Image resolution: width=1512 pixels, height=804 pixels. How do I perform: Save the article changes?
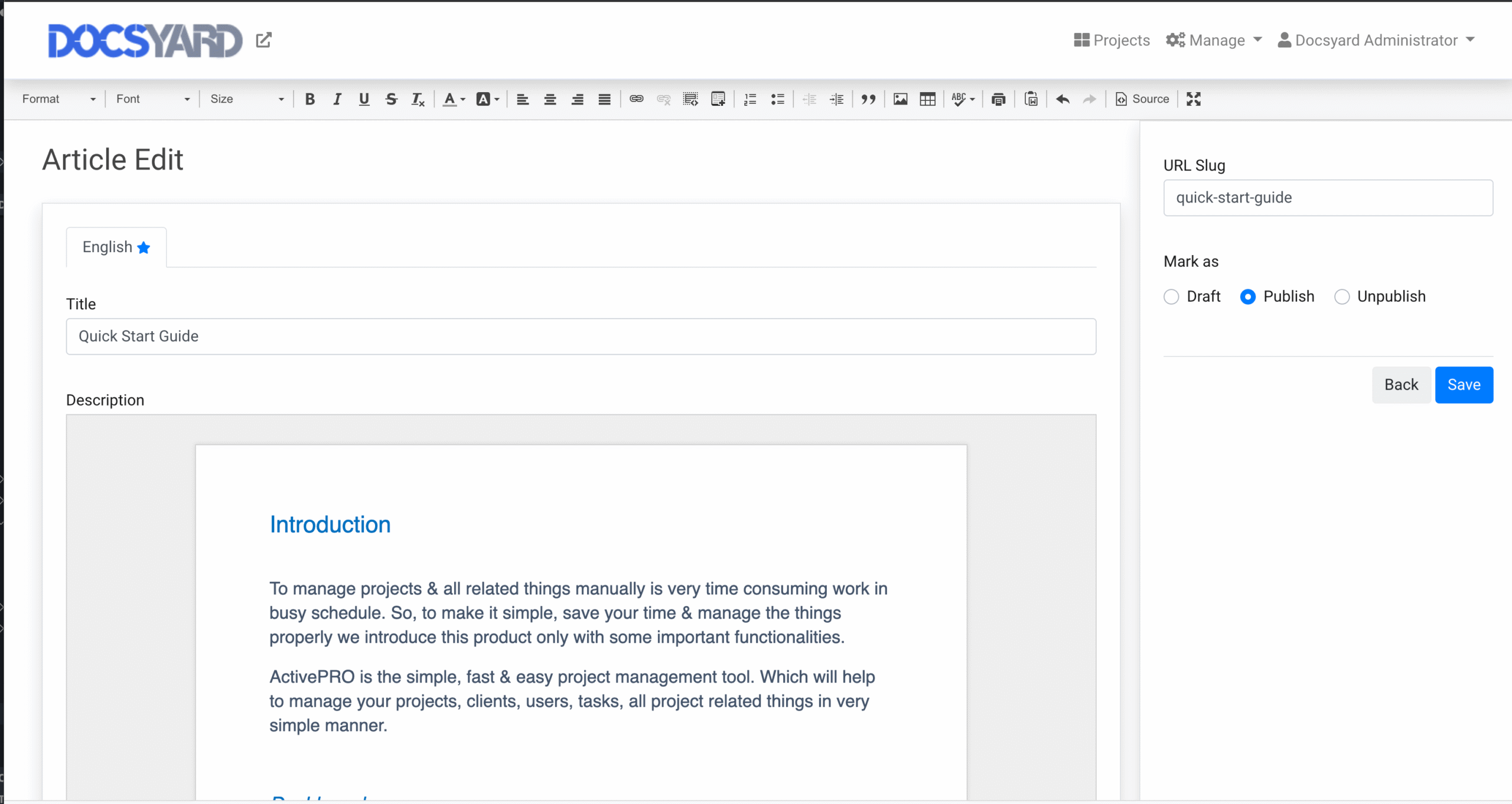pos(1464,384)
